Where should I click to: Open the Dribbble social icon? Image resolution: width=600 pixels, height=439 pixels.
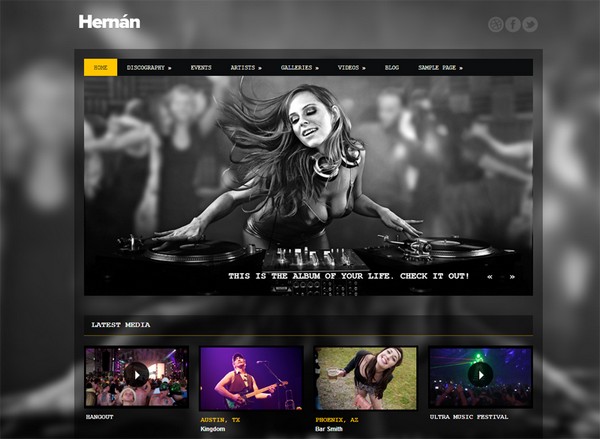coord(495,25)
